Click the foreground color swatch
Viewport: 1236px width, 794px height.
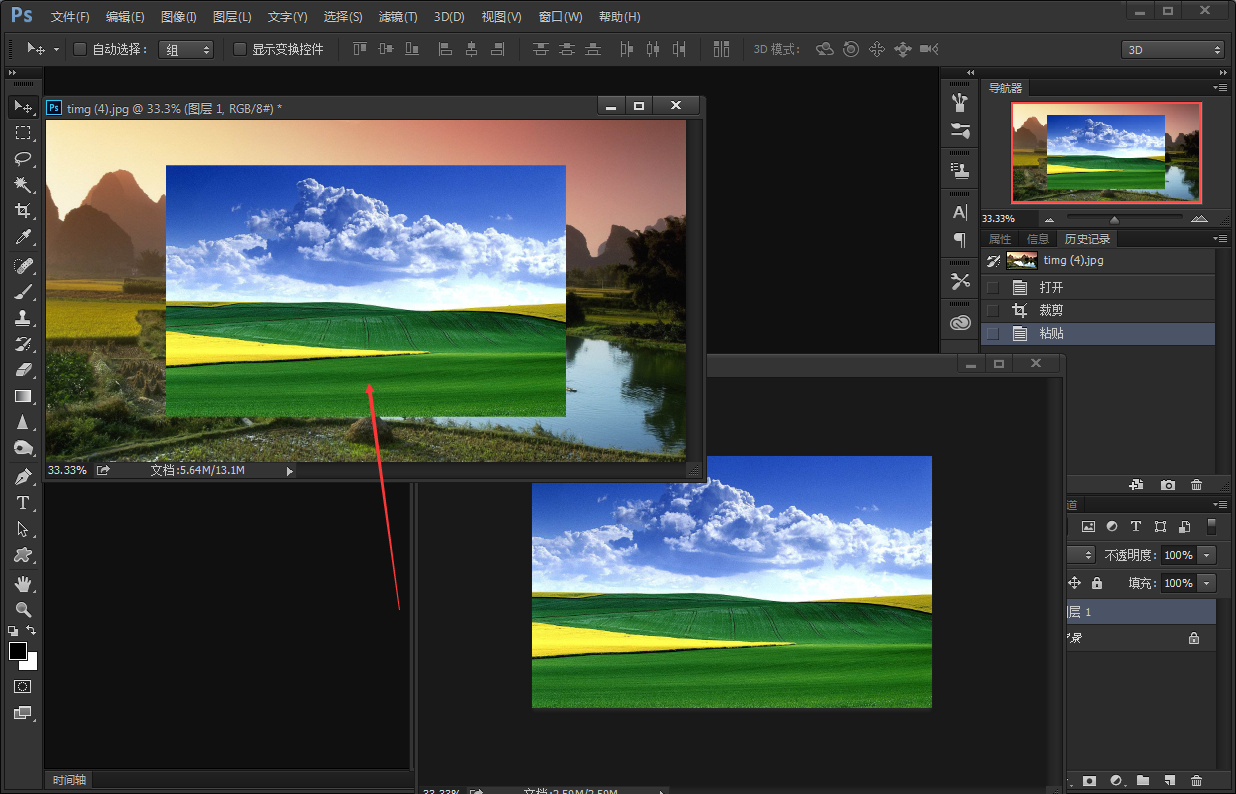(x=18, y=651)
